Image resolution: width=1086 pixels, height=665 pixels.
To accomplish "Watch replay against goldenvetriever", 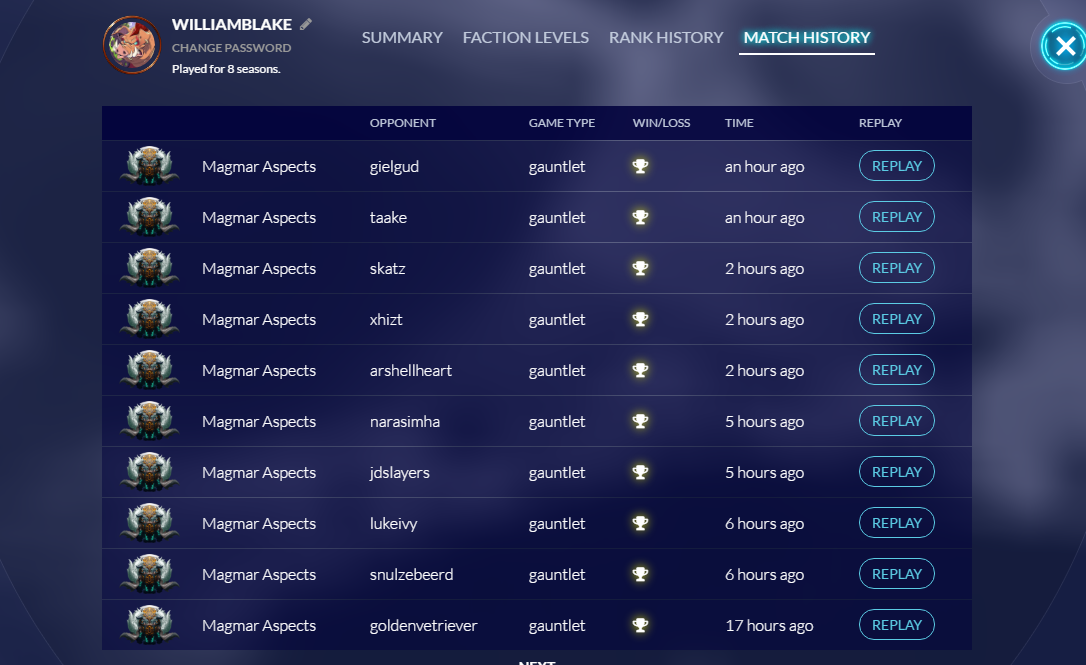I will [x=897, y=626].
